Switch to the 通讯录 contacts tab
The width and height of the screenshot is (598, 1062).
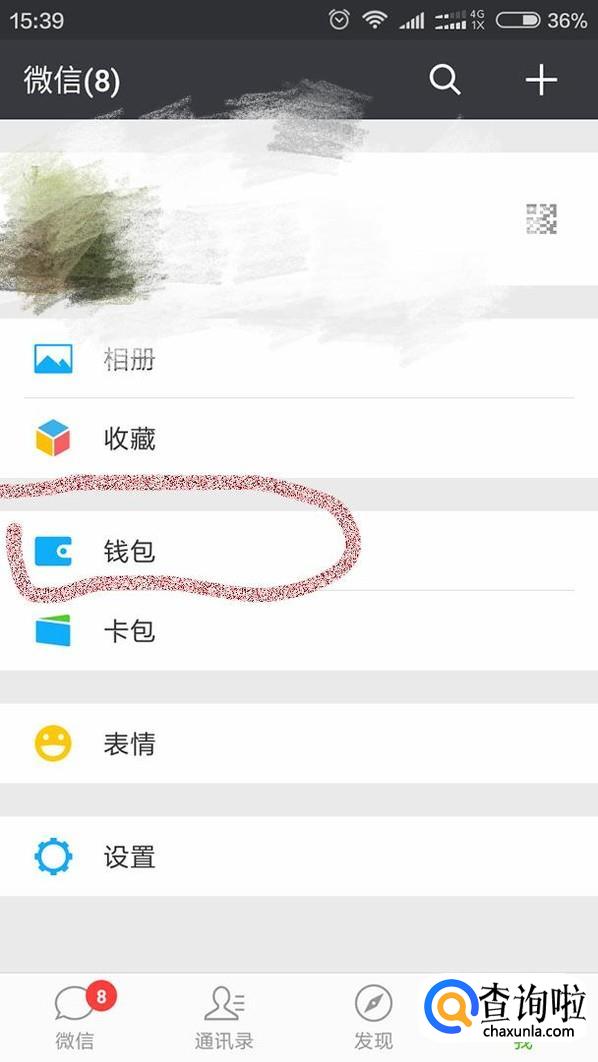(224, 1017)
